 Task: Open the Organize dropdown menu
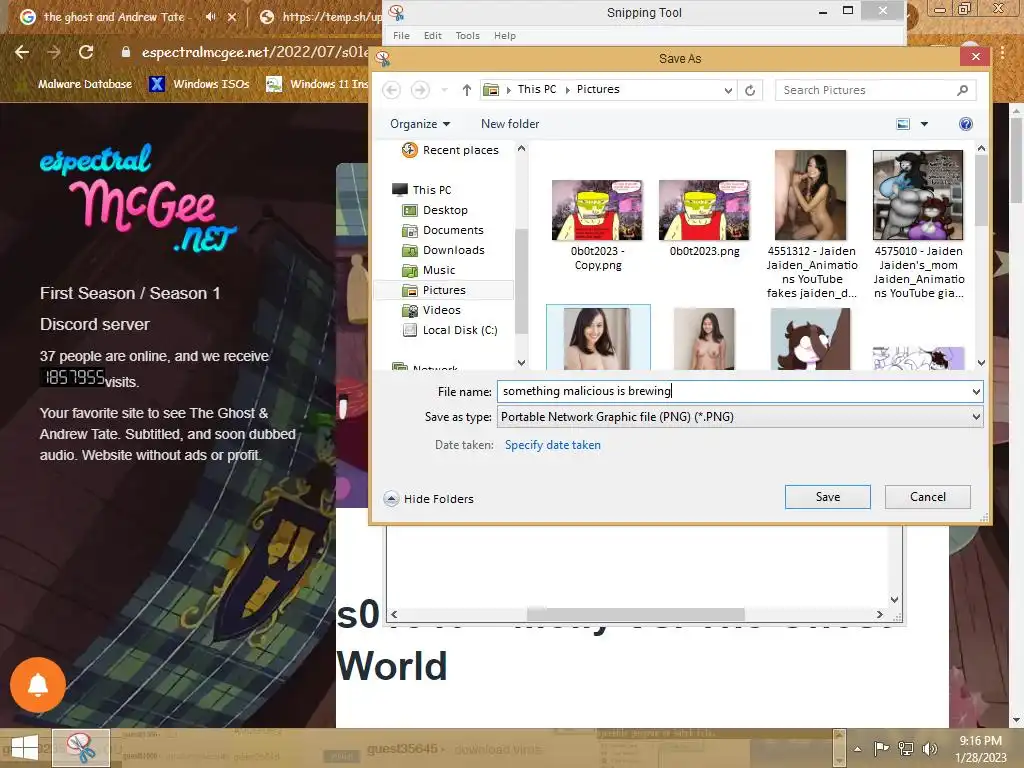[420, 124]
